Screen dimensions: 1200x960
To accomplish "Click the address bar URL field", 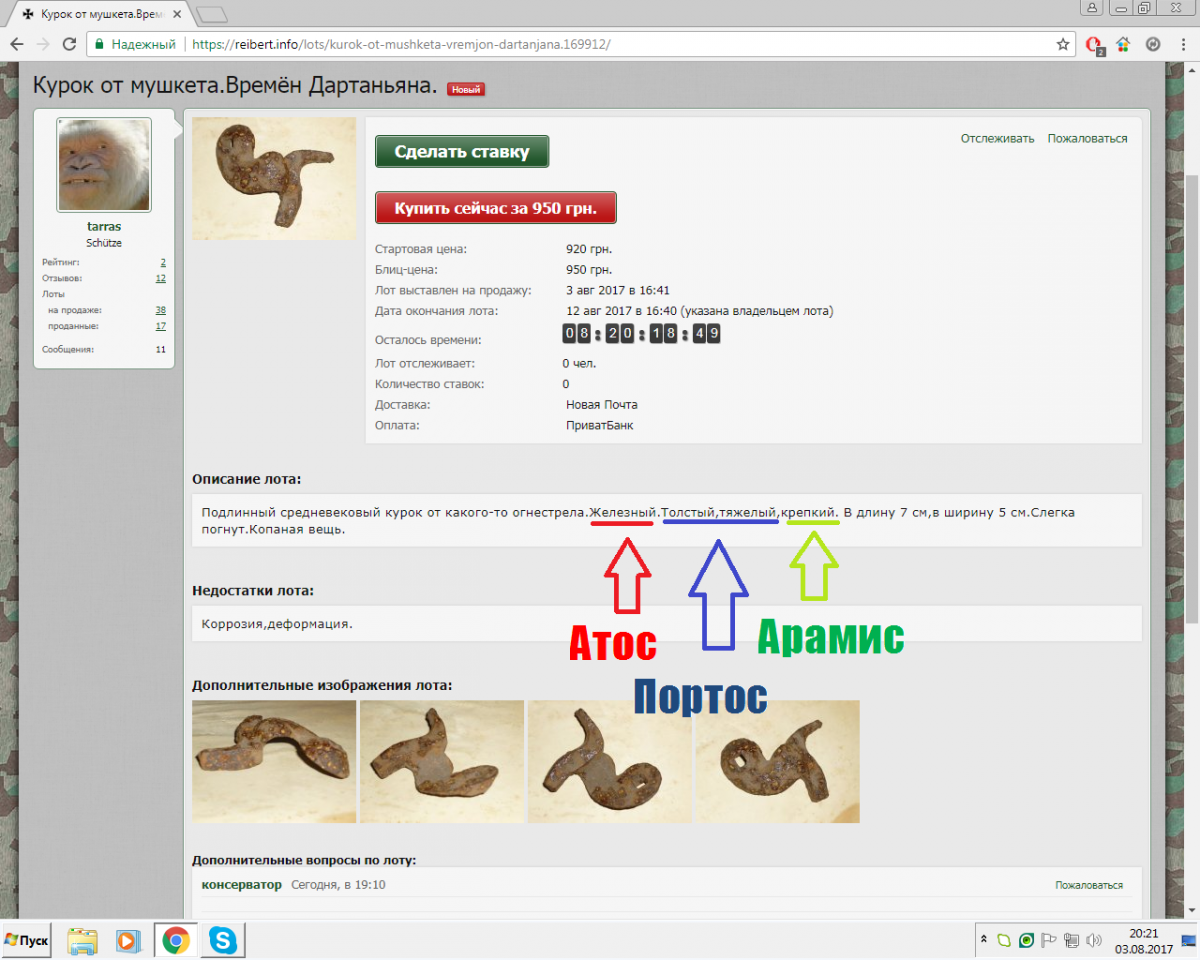I will point(580,44).
